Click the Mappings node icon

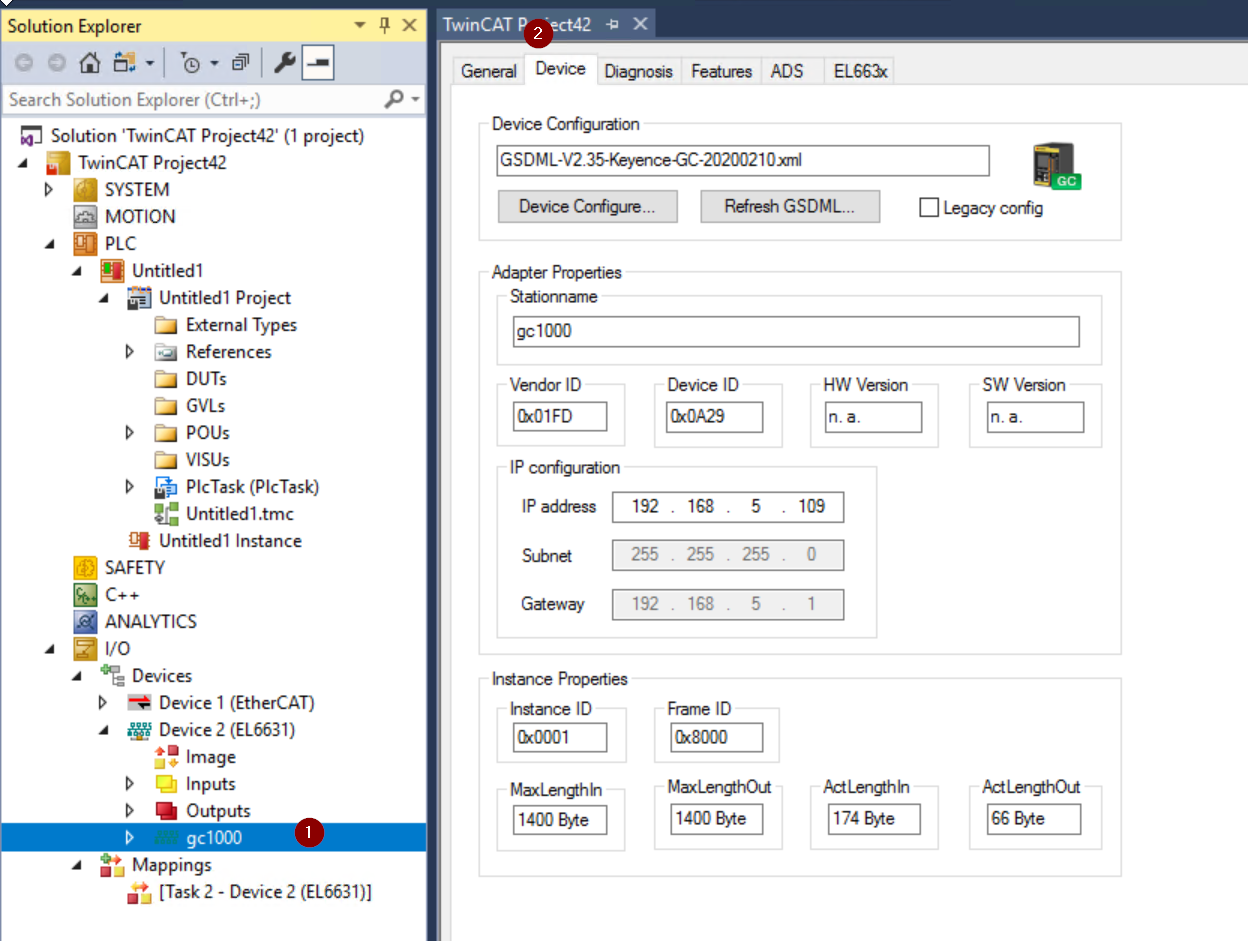pyautogui.click(x=112, y=865)
